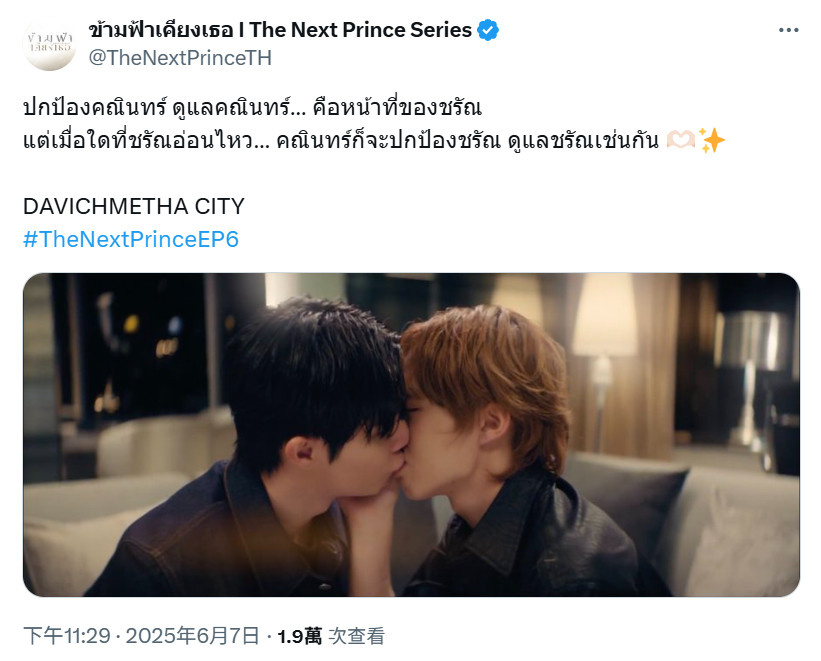Visit the @TheNextPrinceTH handle
This screenshot has width=821, height=661.
180,58
